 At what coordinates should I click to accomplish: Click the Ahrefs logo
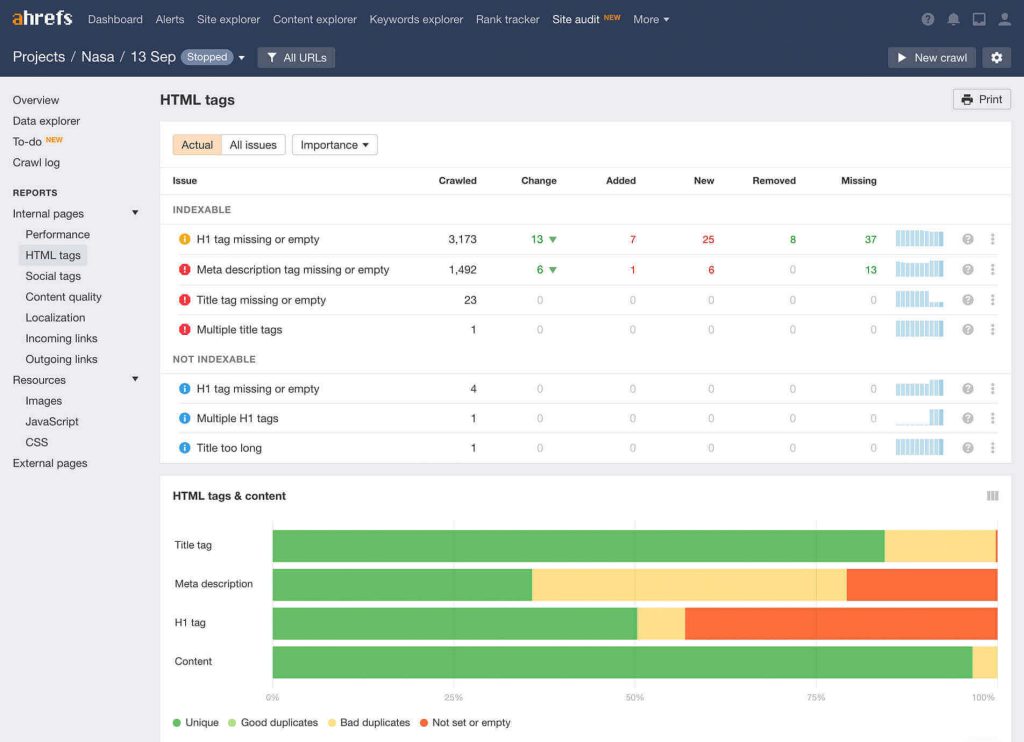pyautogui.click(x=41, y=17)
